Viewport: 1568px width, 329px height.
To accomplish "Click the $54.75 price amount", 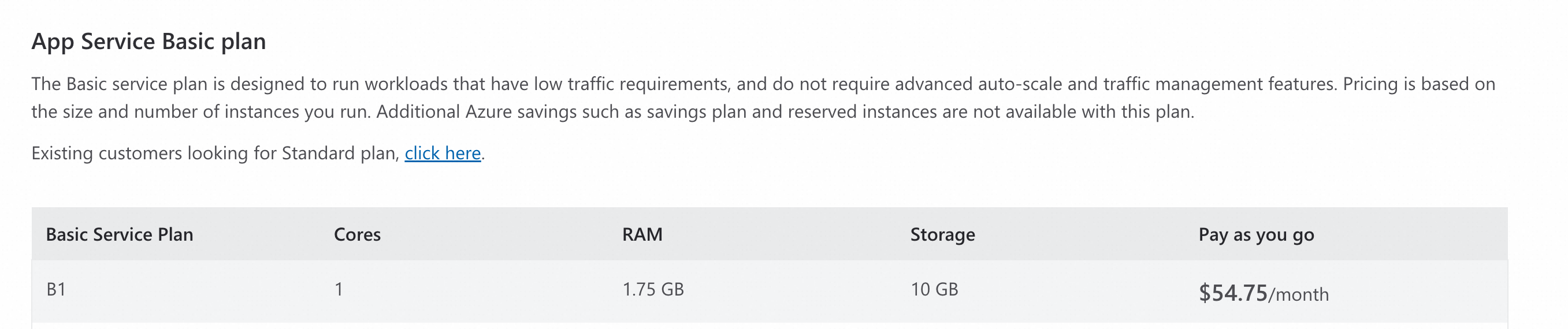I will (x=1232, y=293).
